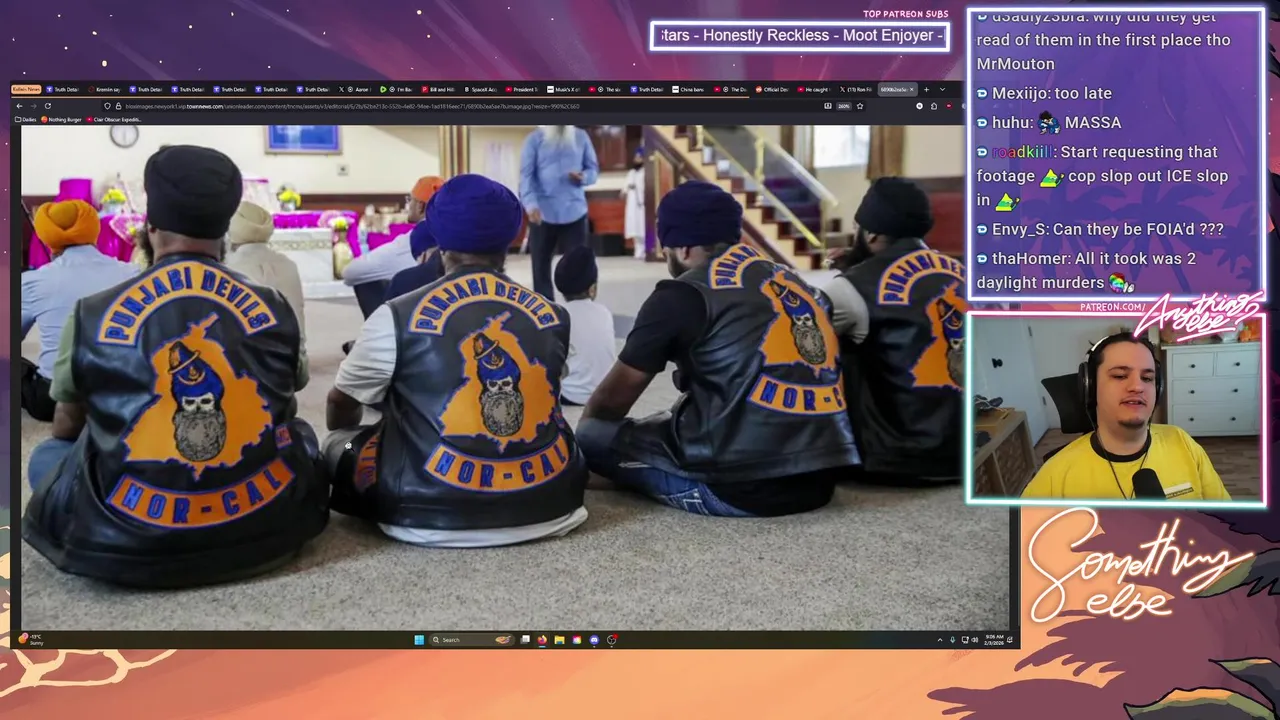Viewport: 1280px width, 720px height.
Task: Click the taskbar Search box
Action: click(x=473, y=640)
